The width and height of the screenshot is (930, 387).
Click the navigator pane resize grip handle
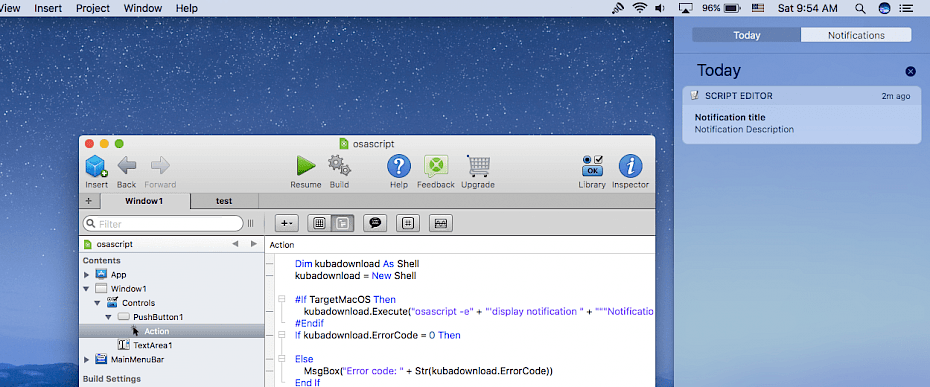(x=250, y=224)
